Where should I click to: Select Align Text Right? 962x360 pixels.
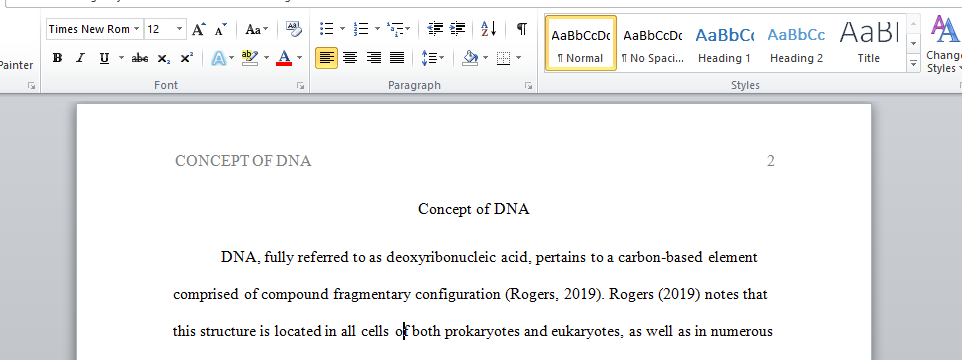pos(374,58)
